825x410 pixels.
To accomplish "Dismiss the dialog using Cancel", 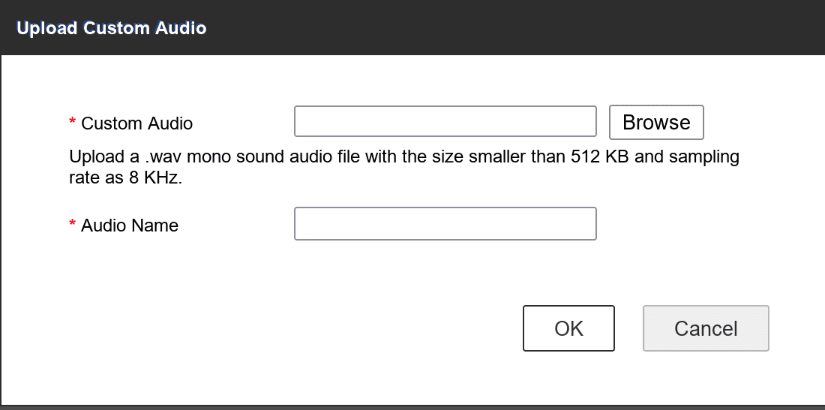I will (x=706, y=328).
